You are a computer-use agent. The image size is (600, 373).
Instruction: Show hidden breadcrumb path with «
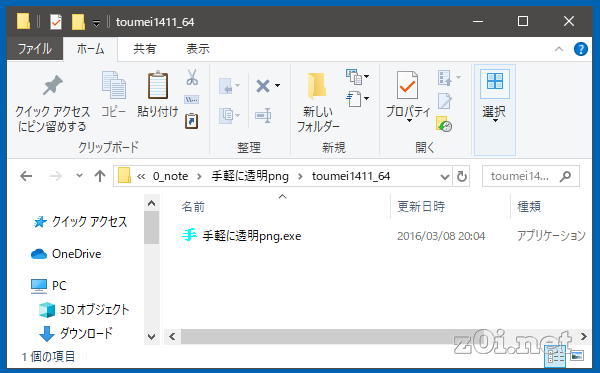(141, 176)
